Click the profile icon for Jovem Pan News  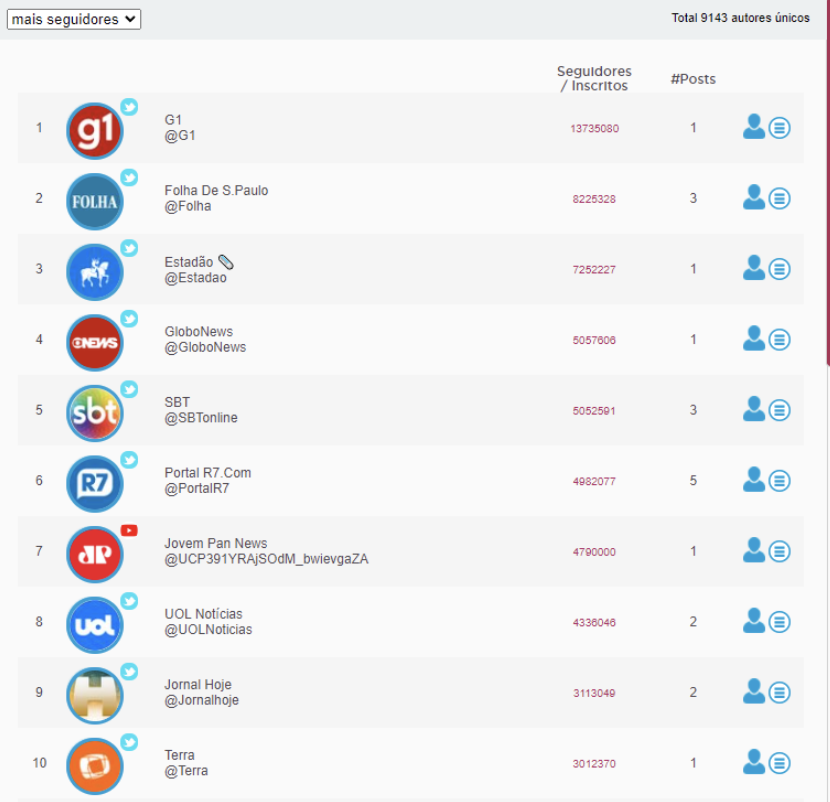pos(754,551)
